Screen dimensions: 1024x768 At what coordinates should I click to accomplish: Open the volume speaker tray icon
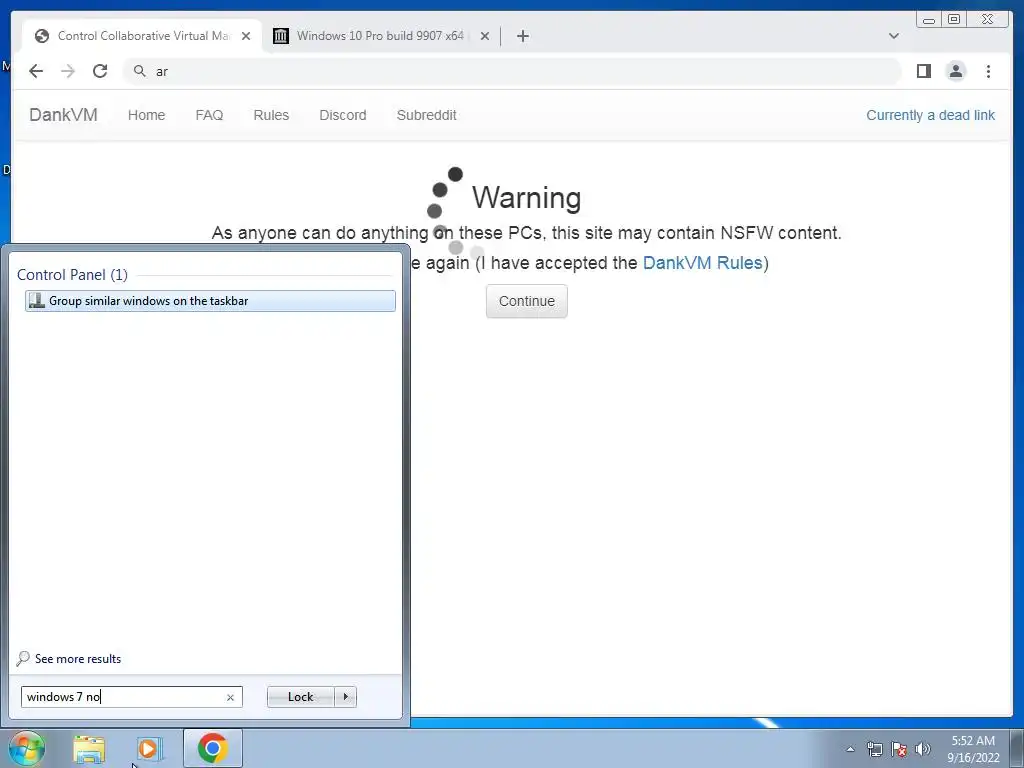pyautogui.click(x=922, y=749)
